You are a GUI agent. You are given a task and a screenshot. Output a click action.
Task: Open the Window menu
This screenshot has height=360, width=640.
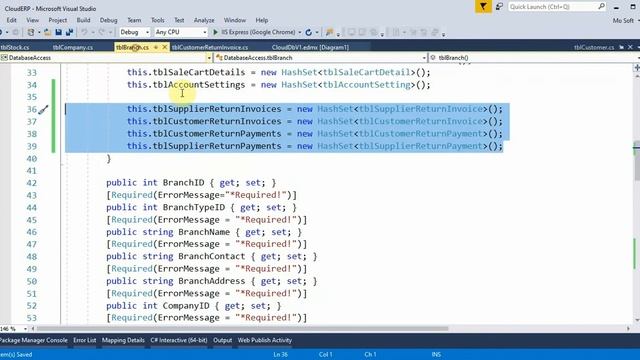pos(235,20)
